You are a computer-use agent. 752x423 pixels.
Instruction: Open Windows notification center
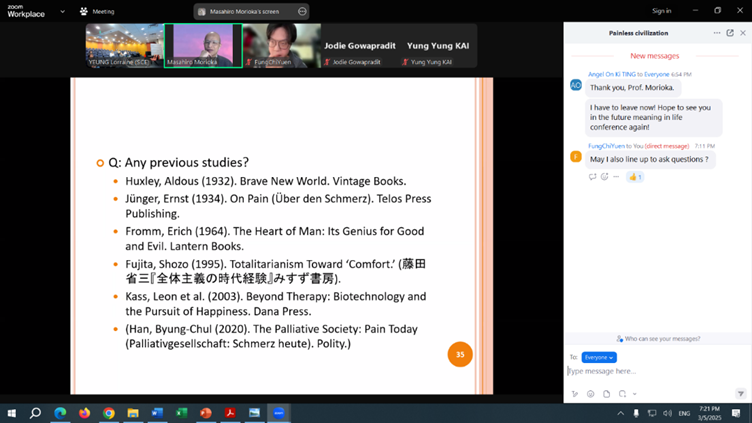pos(736,413)
